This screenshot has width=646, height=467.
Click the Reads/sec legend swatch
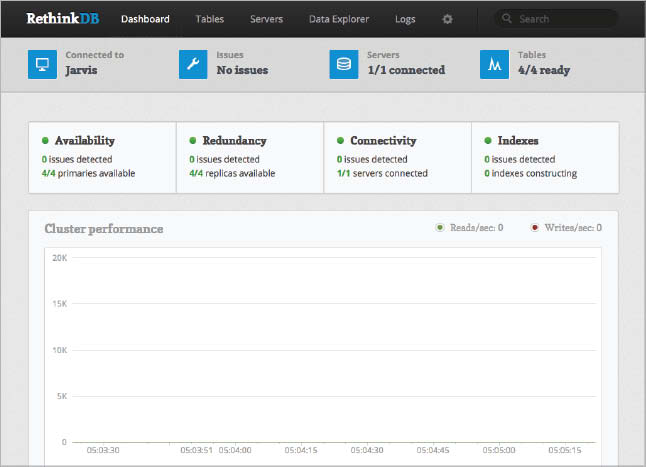[440, 228]
